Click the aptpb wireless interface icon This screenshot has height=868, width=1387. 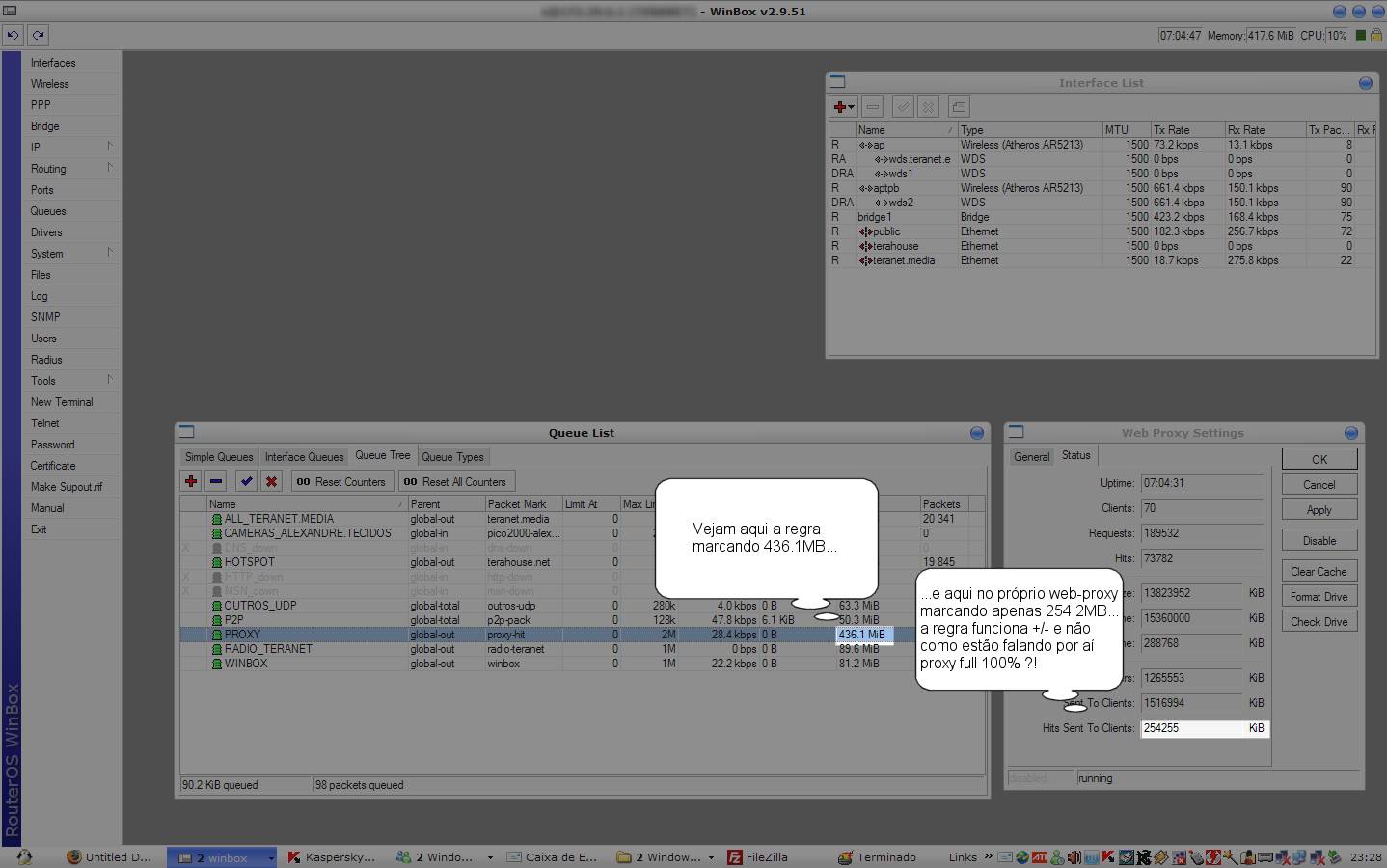[865, 188]
